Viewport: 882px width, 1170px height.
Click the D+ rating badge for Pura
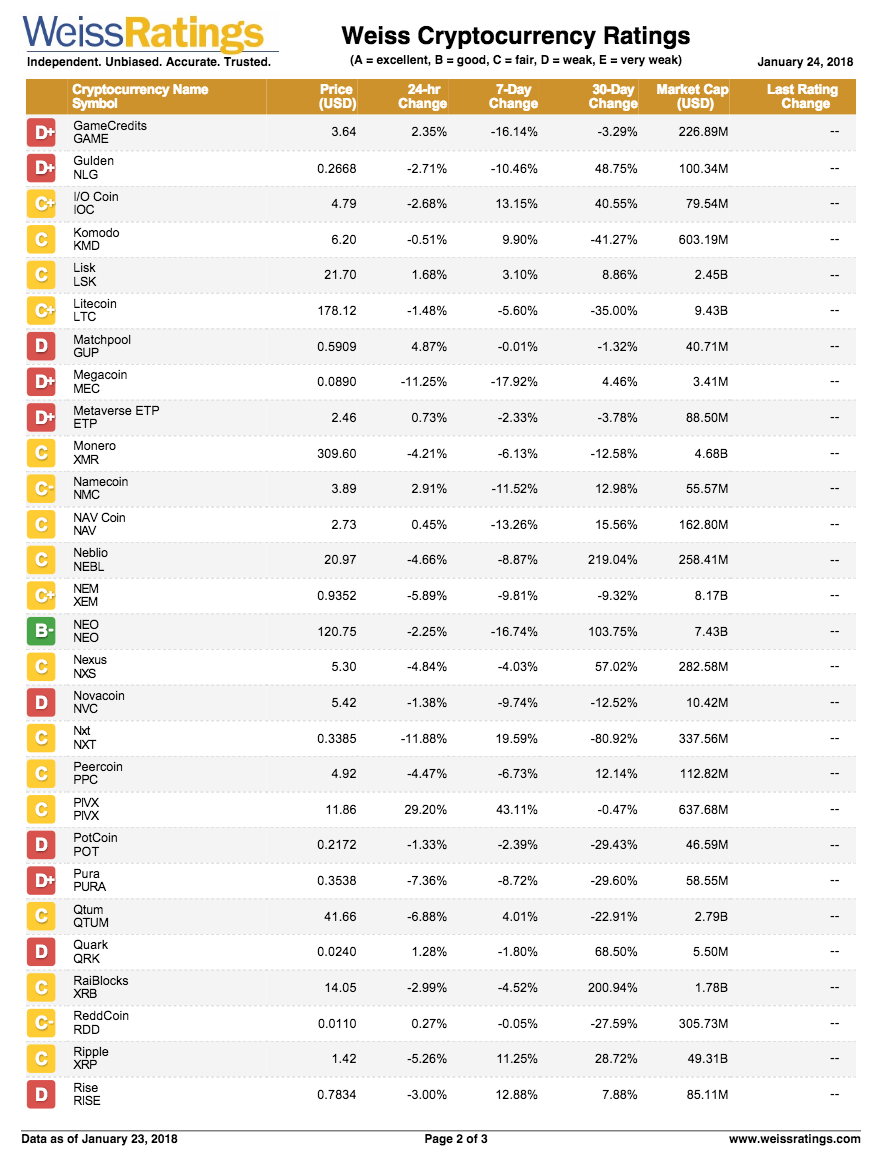coord(41,880)
